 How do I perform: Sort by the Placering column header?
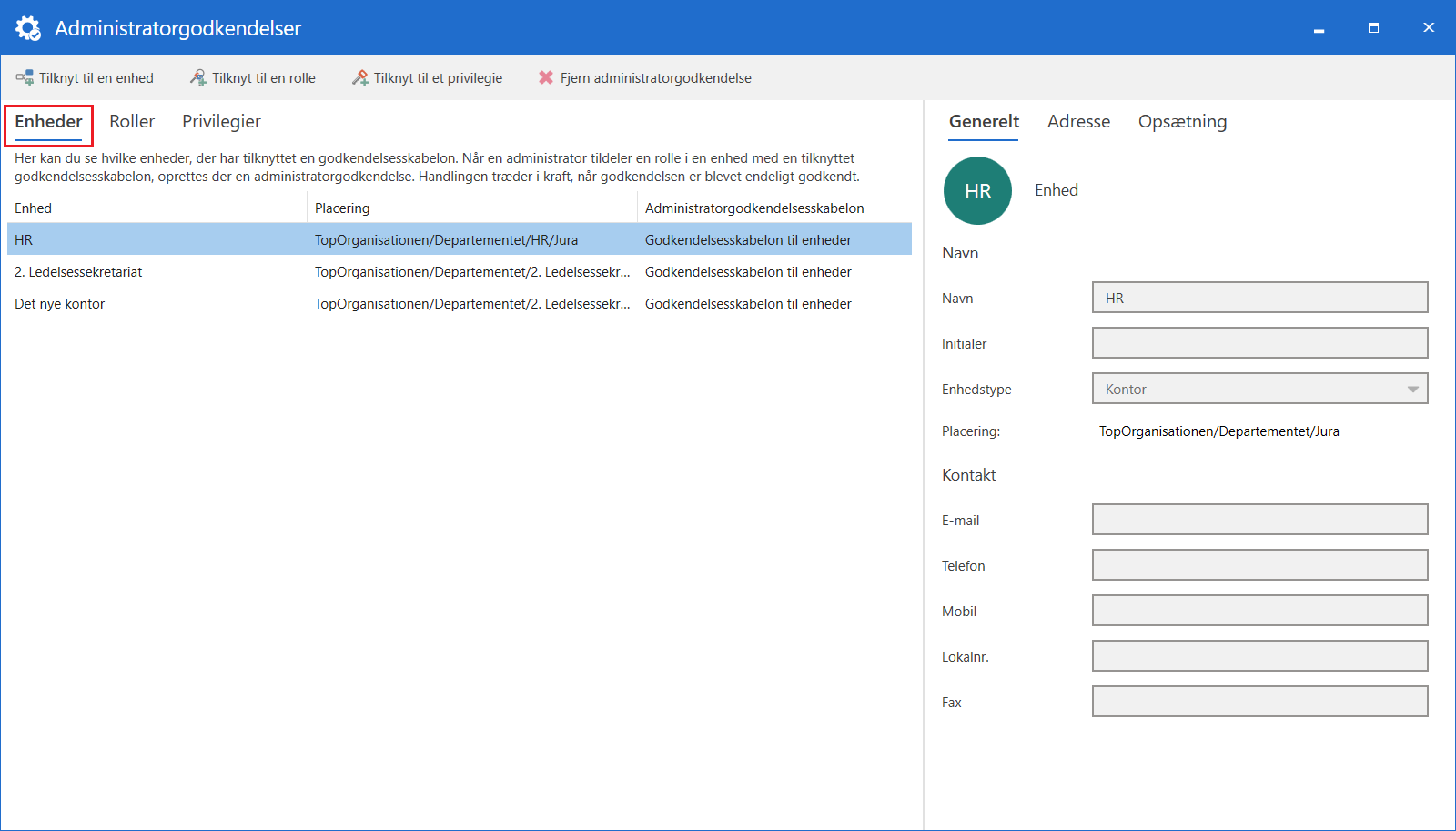pos(342,208)
